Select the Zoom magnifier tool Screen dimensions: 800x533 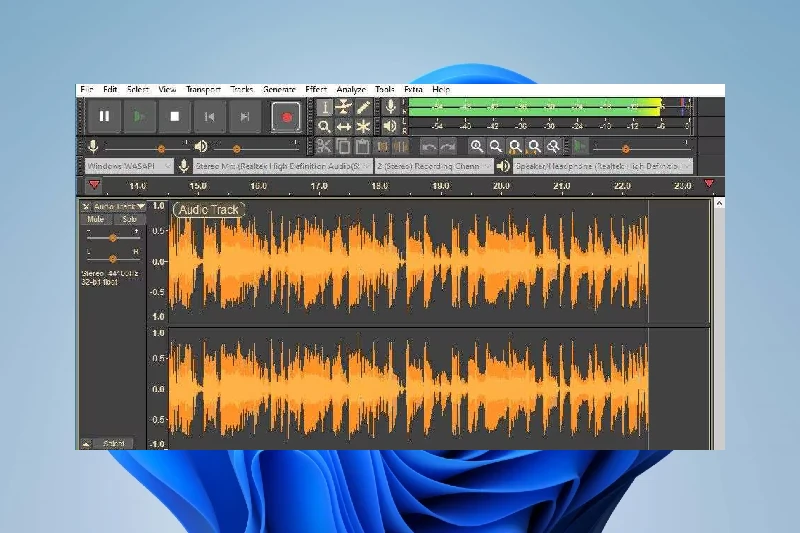click(324, 126)
